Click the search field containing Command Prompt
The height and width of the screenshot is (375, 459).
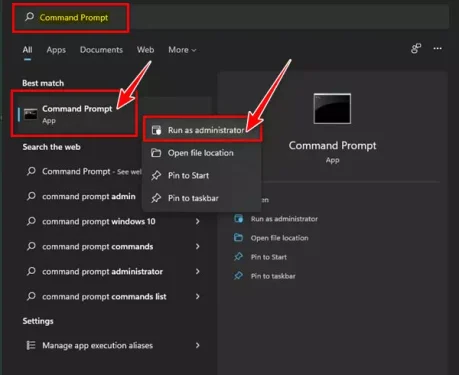(x=231, y=18)
